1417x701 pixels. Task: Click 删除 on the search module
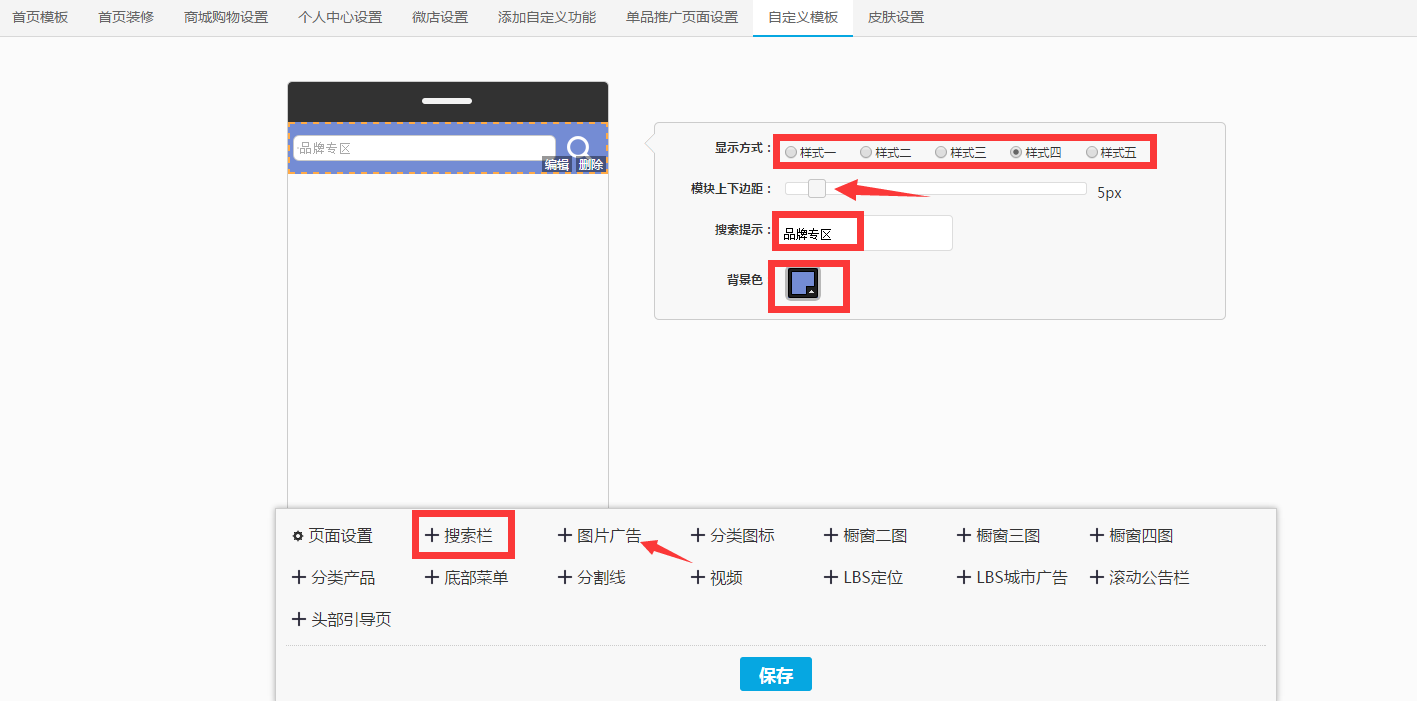coord(591,165)
